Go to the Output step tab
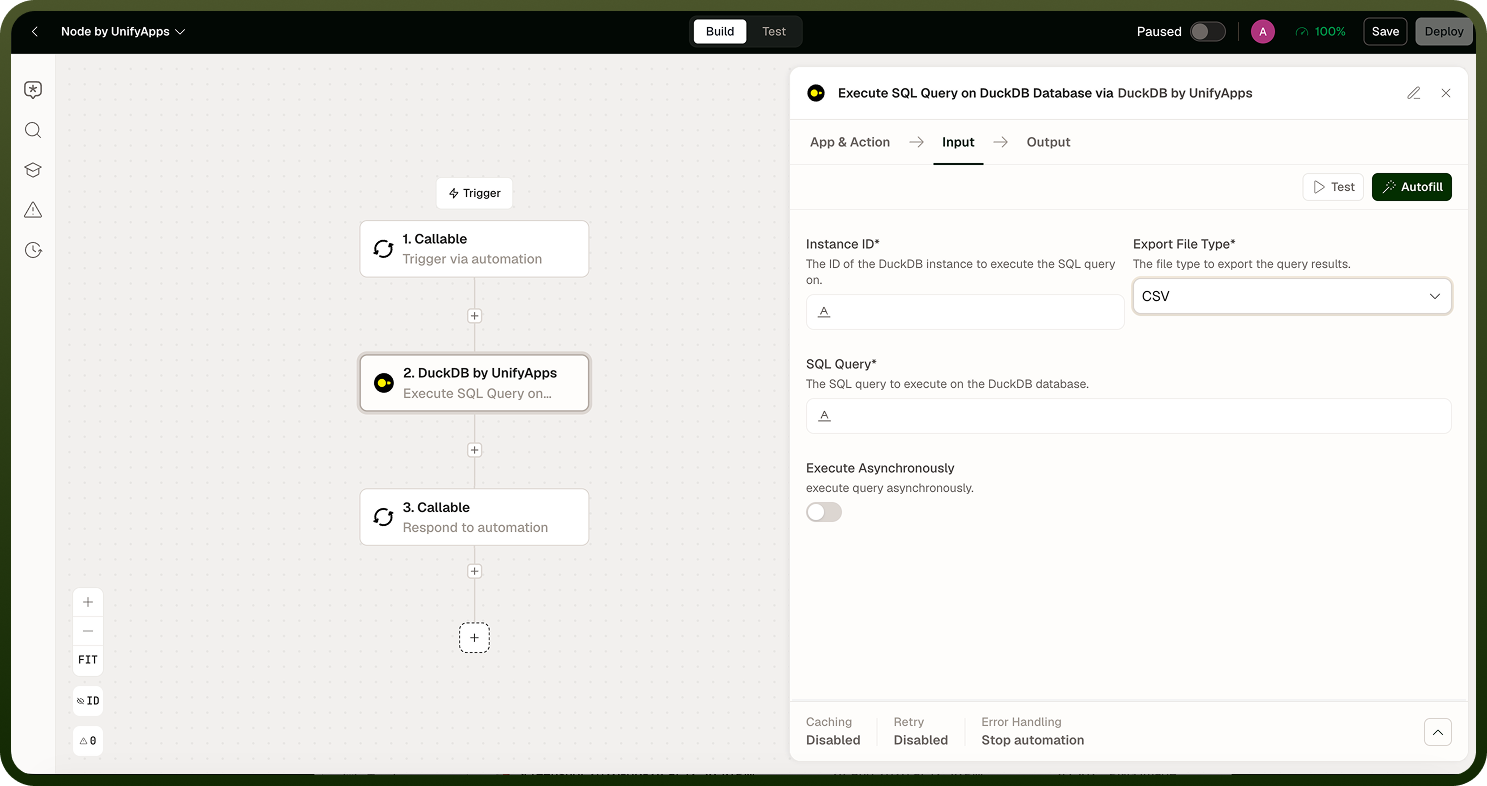The width and height of the screenshot is (1487, 786). (1048, 142)
